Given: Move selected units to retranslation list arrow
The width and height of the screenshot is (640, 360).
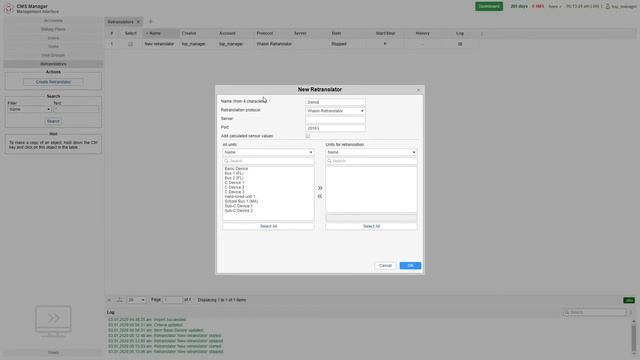Looking at the screenshot, I should pos(320,188).
